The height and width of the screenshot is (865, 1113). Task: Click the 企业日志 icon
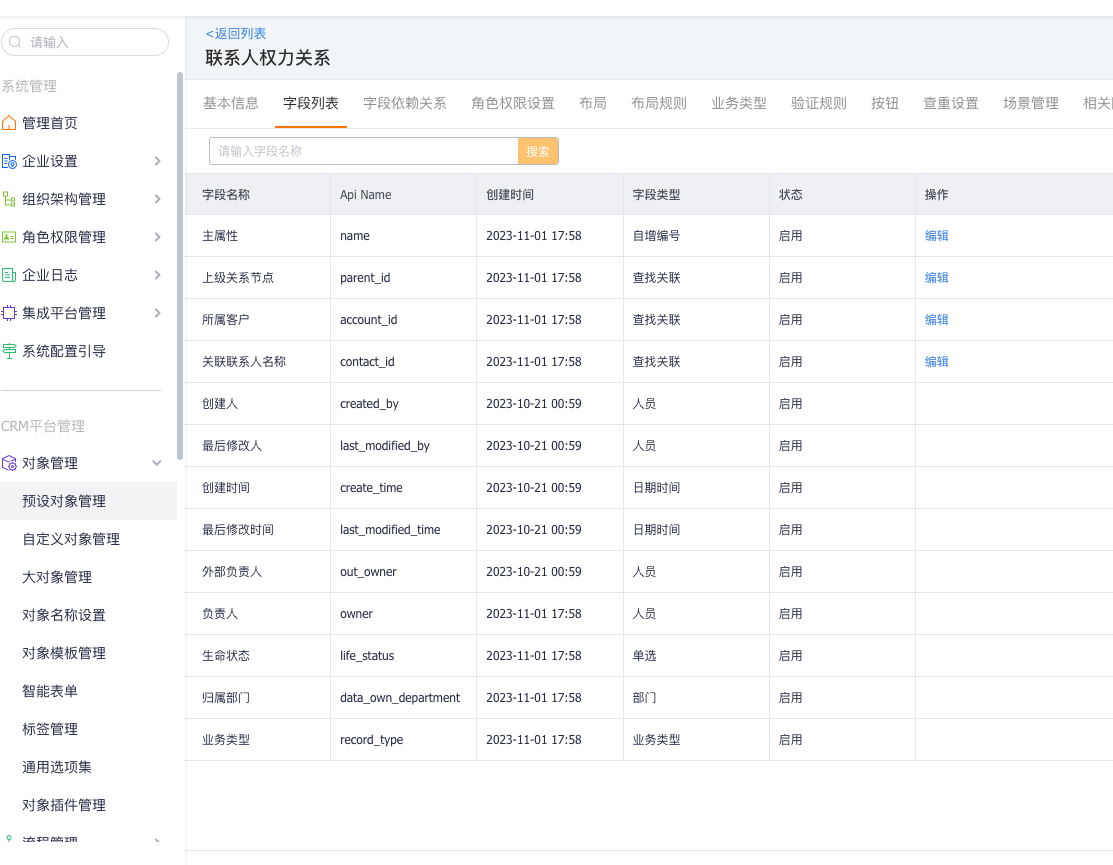9,275
